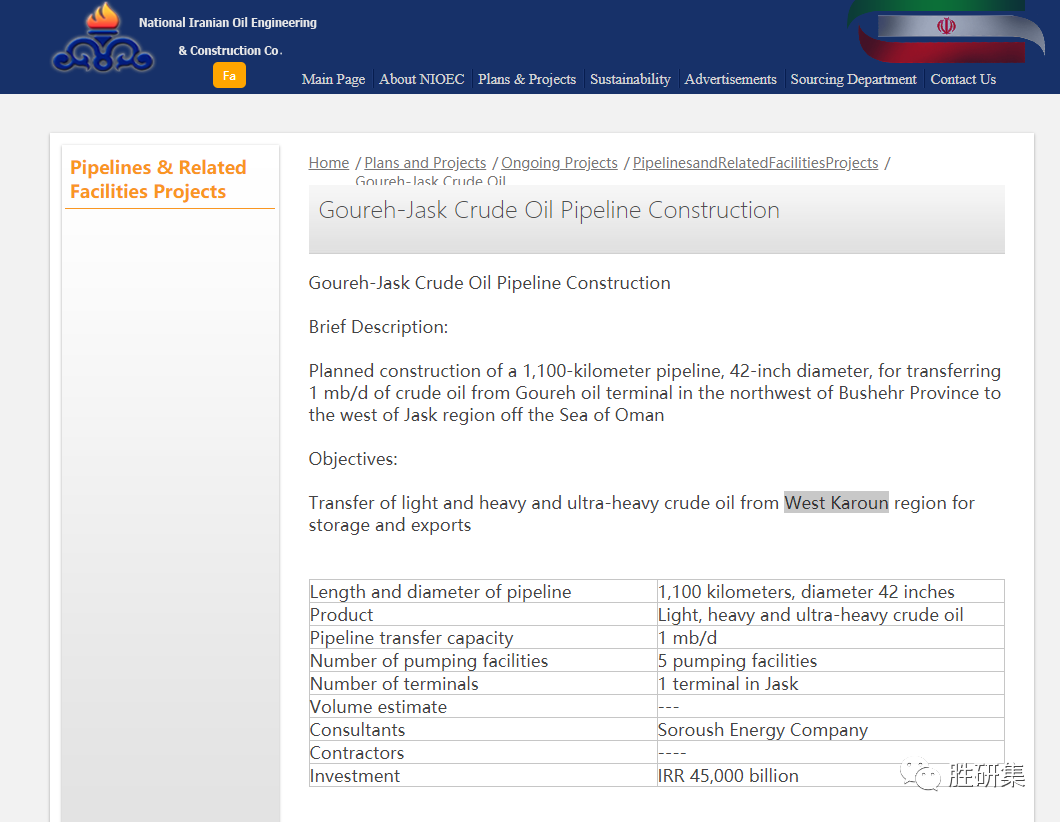Click the 'Objectives:' heading
This screenshot has height=822, width=1060.
tap(353, 459)
